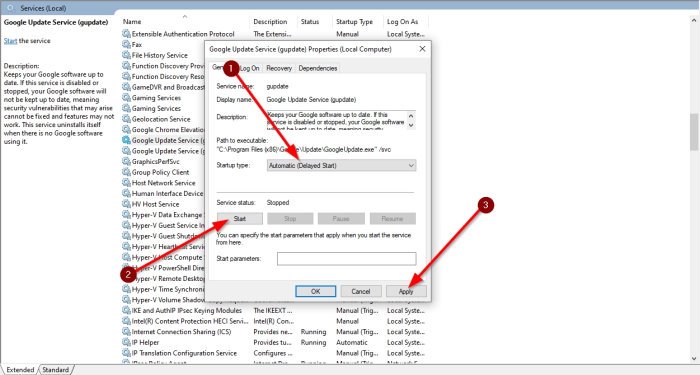The width and height of the screenshot is (700, 375).
Task: Click the Start the service link
Action: 10,41
